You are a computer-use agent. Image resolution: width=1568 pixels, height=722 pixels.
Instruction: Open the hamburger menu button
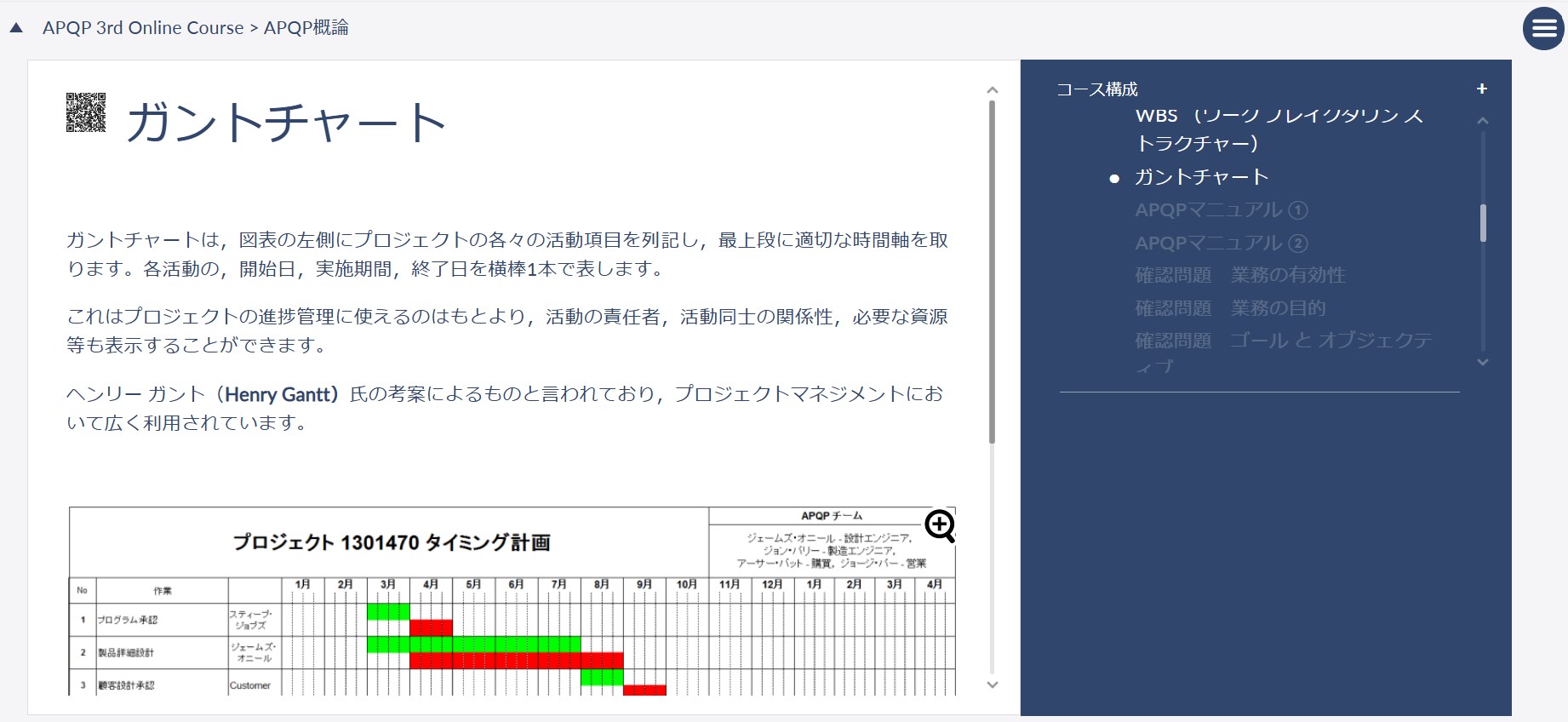(x=1543, y=29)
